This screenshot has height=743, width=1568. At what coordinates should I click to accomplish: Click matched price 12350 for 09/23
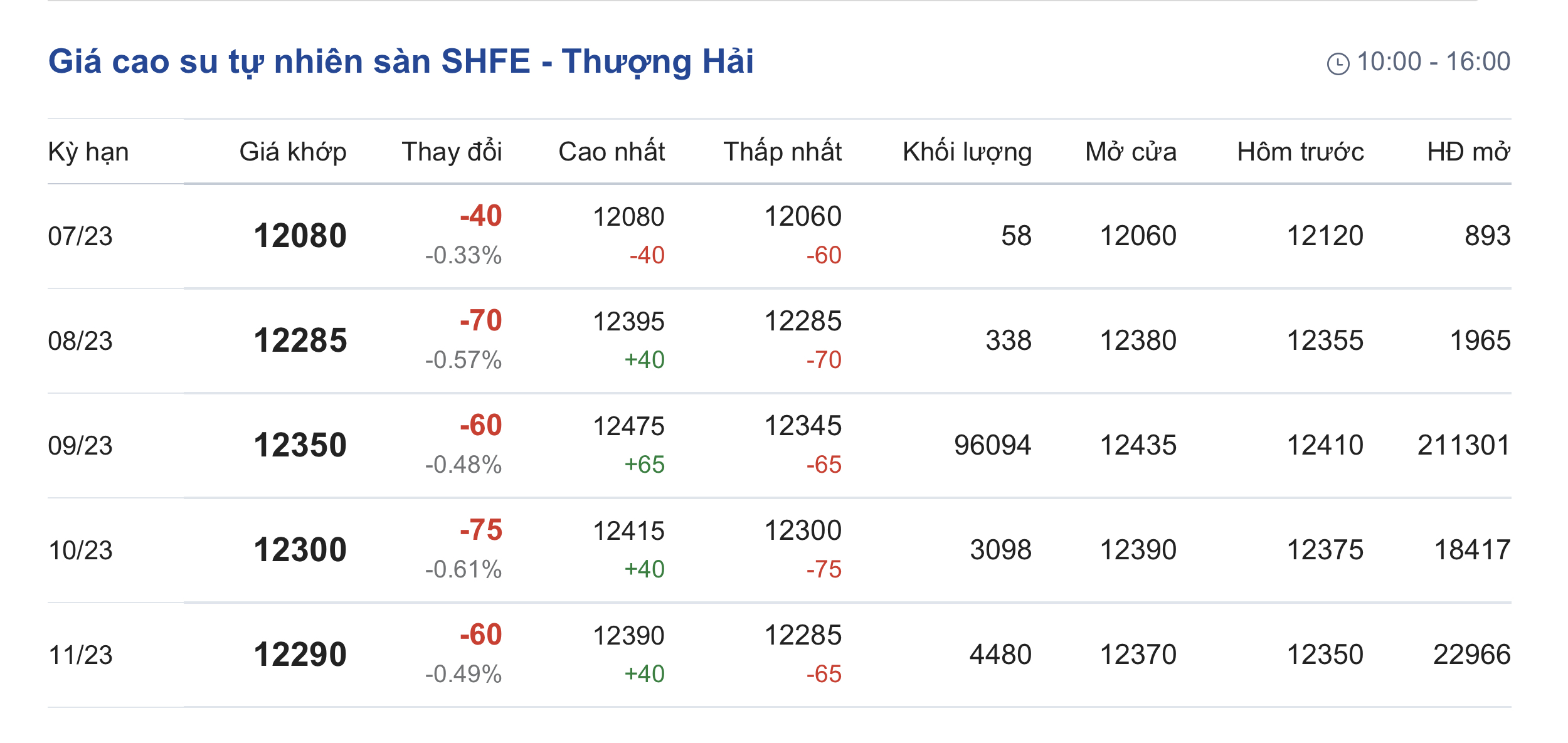tap(300, 445)
